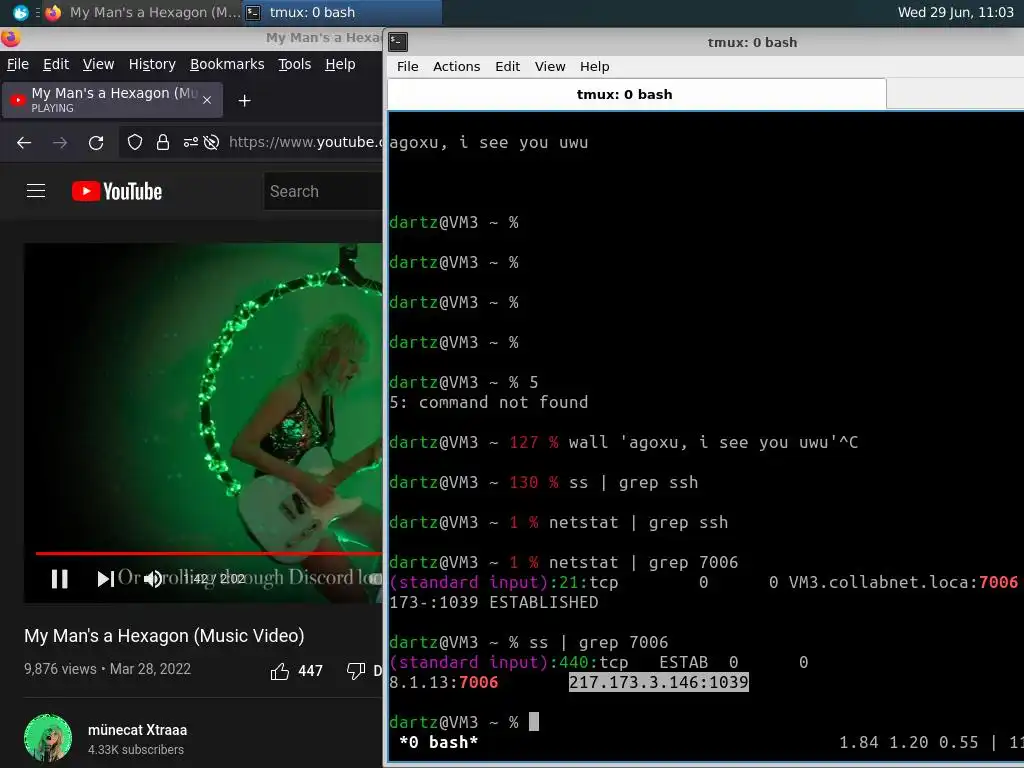Dislike the video with thumbs down

356,671
